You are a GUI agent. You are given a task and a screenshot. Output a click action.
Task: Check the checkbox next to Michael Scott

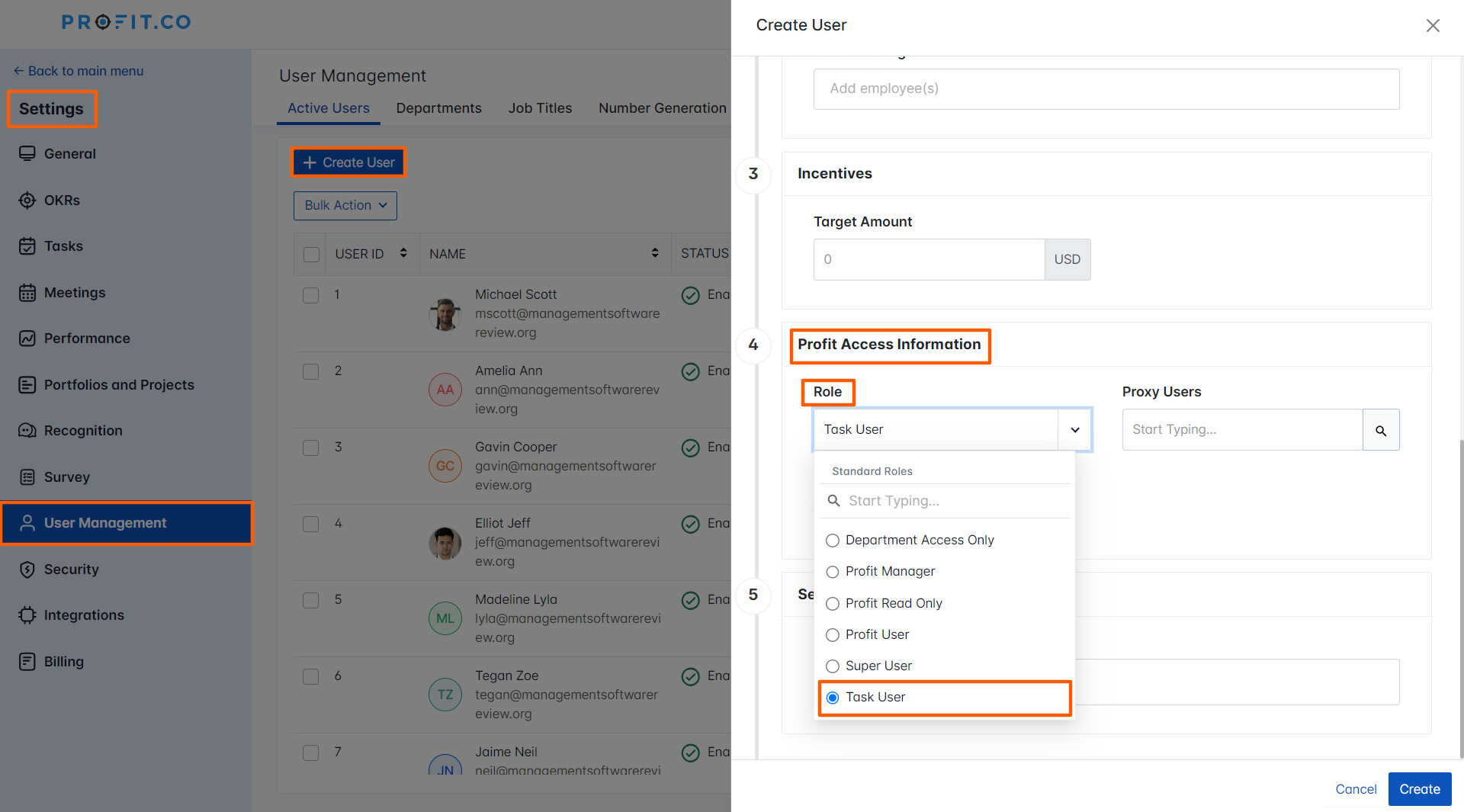tap(310, 295)
